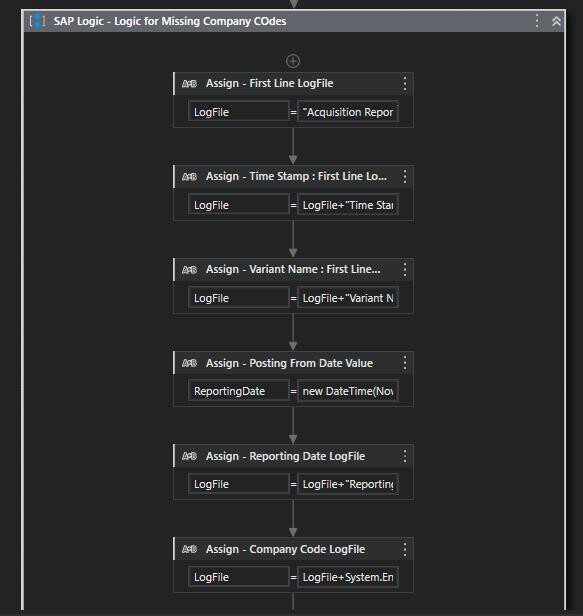Open options for Assign - Variant Name activity
This screenshot has height=616, width=583.
(405, 270)
